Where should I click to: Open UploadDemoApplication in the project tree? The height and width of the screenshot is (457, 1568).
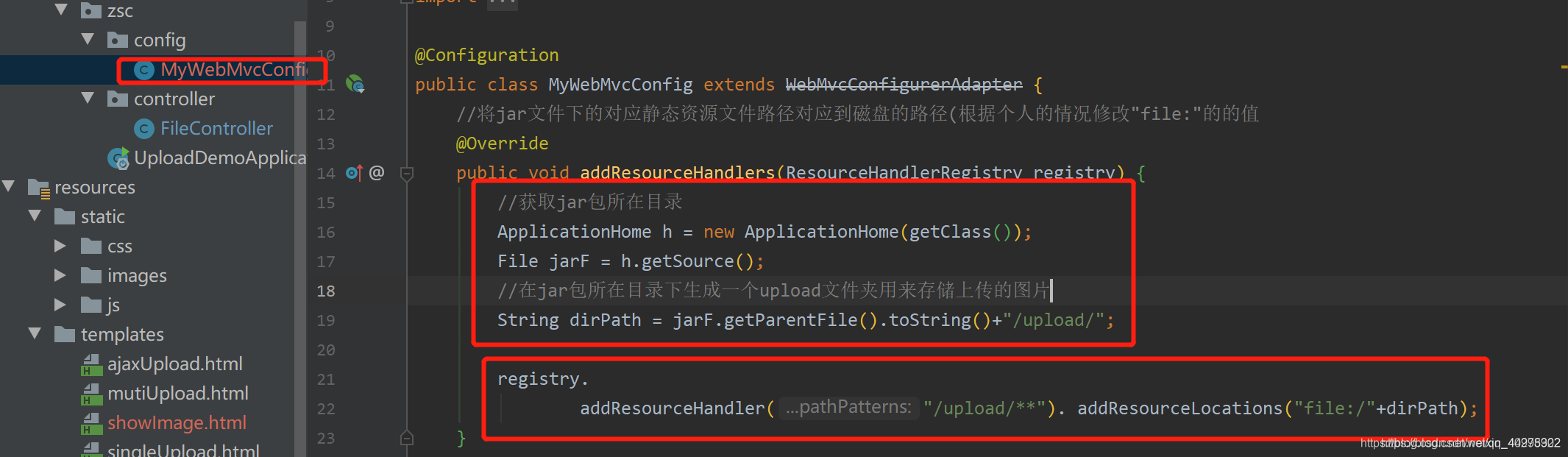(x=220, y=158)
